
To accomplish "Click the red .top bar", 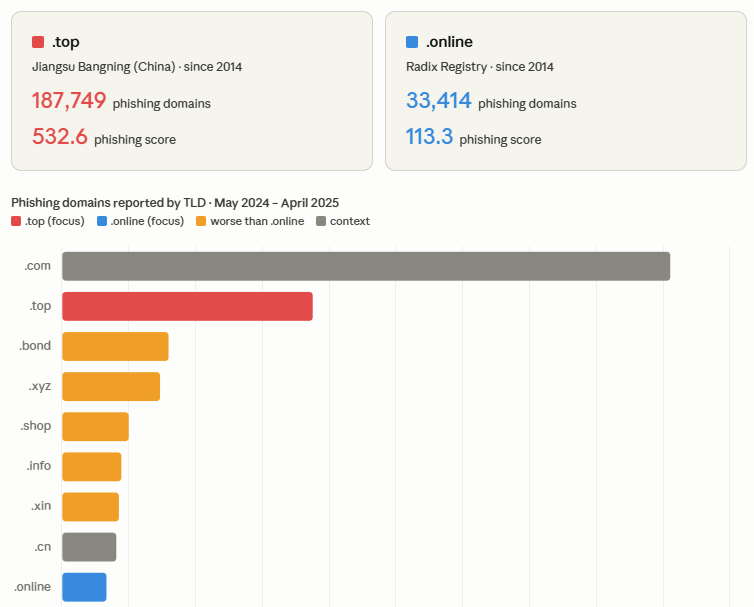I will point(188,306).
